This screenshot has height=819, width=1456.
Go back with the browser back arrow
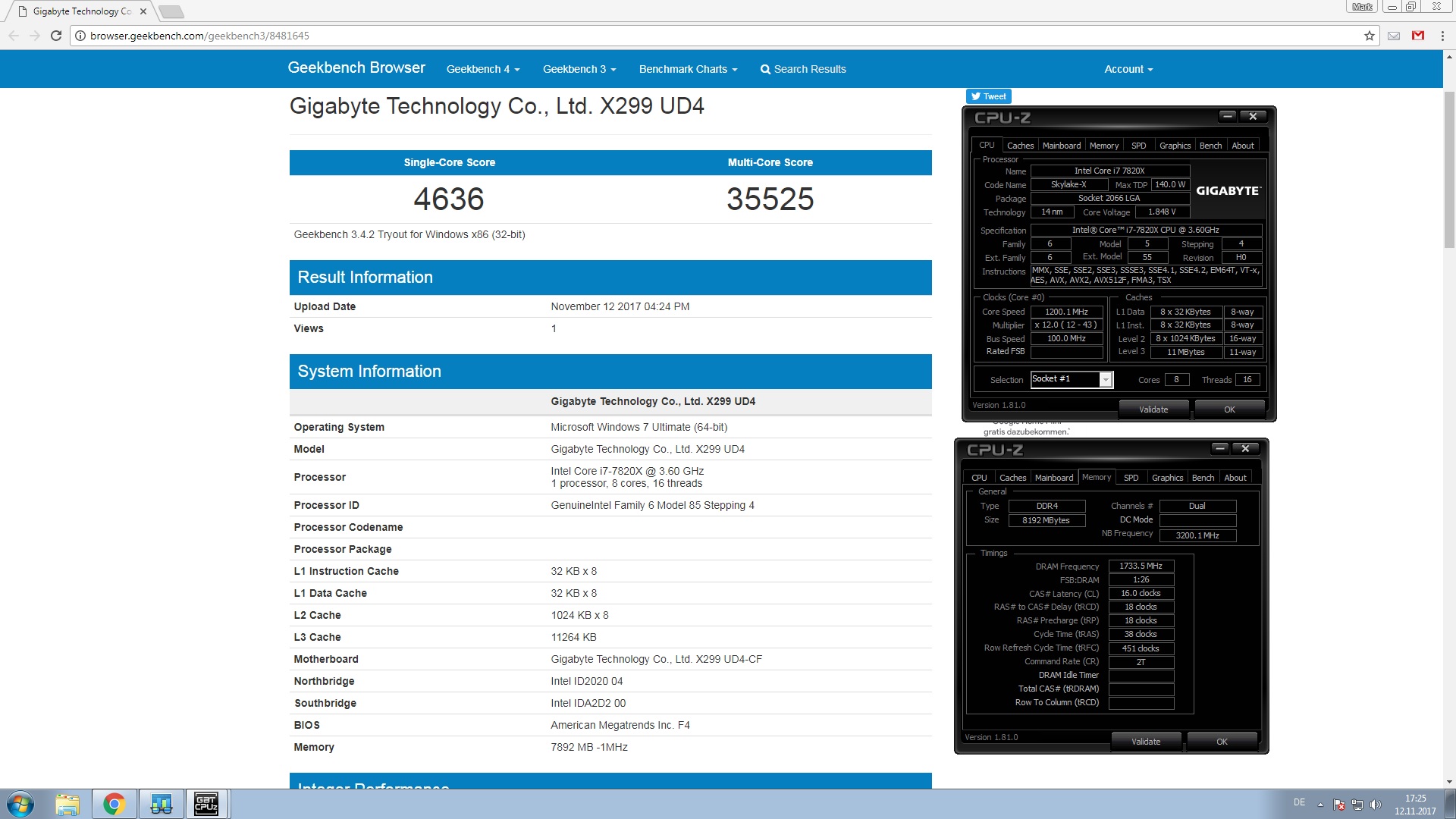14,36
